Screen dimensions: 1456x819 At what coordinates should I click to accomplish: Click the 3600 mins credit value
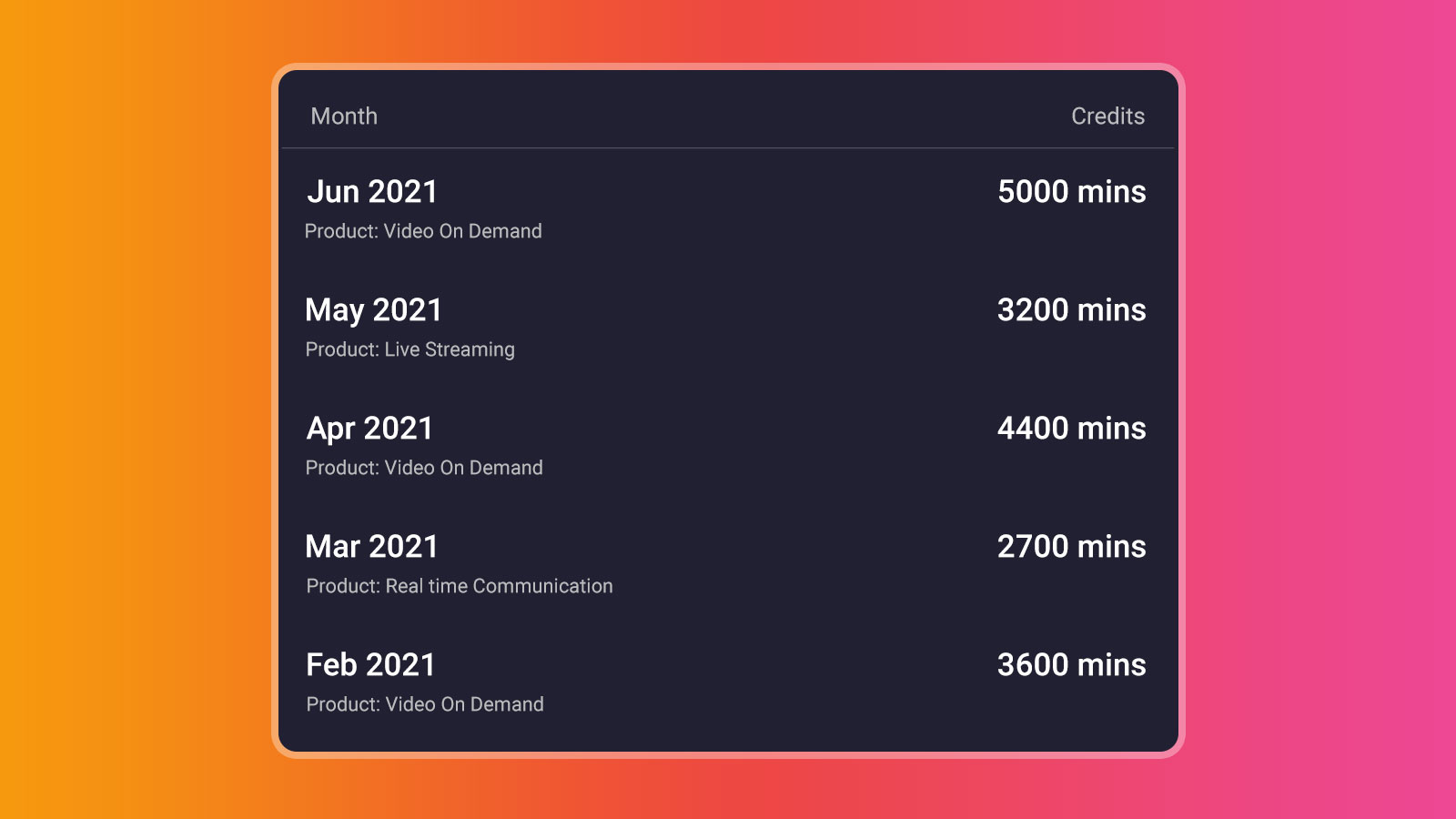(1071, 665)
